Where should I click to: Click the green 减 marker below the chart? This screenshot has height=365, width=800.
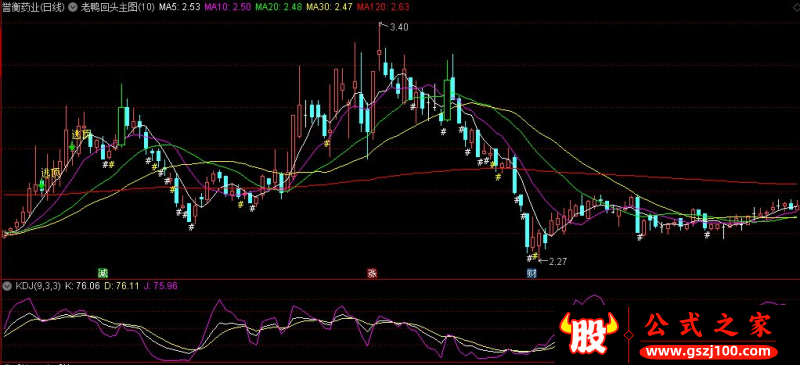coord(104,272)
